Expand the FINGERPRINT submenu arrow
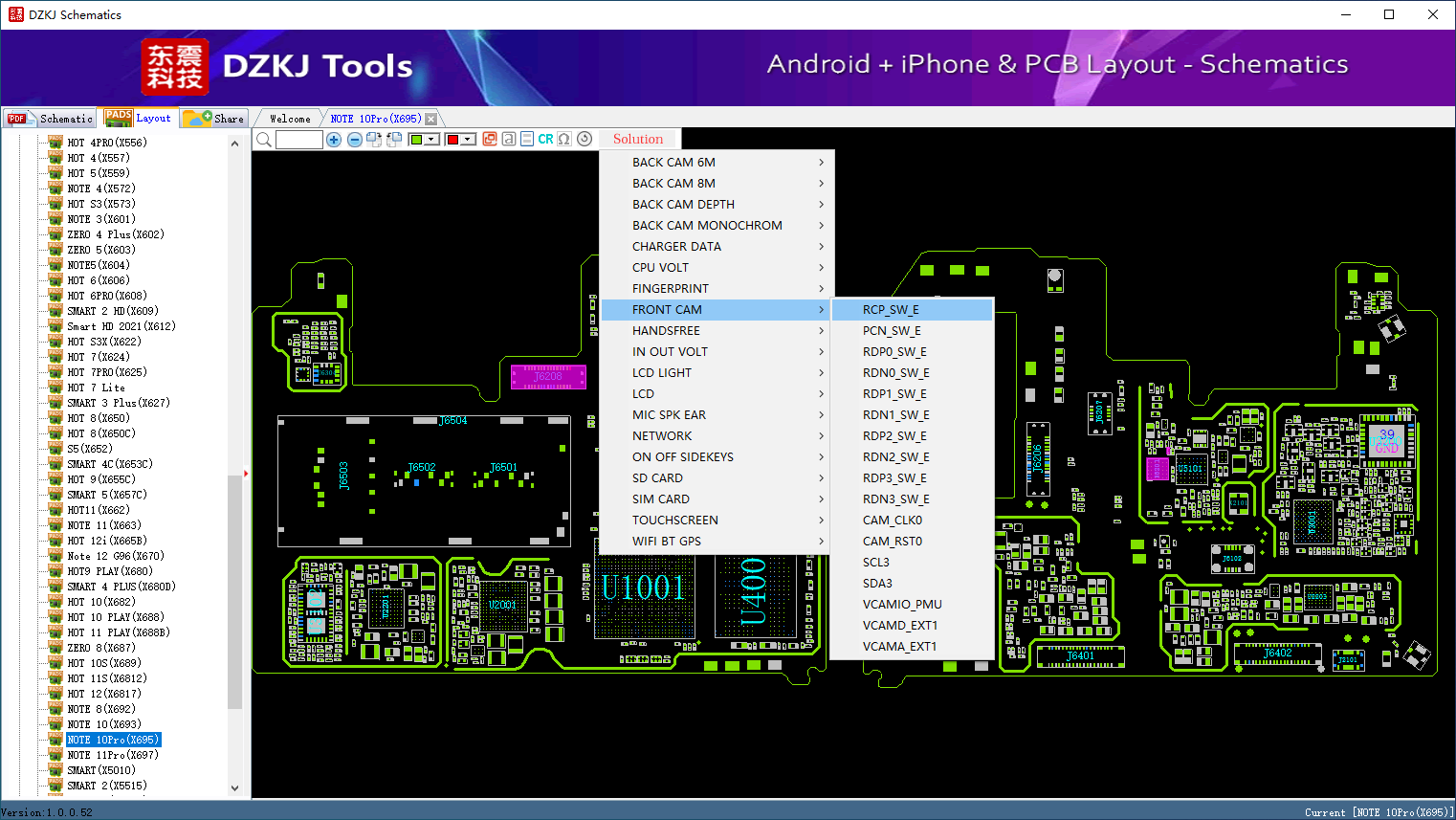Screen dimensions: 1456x820 821,289
